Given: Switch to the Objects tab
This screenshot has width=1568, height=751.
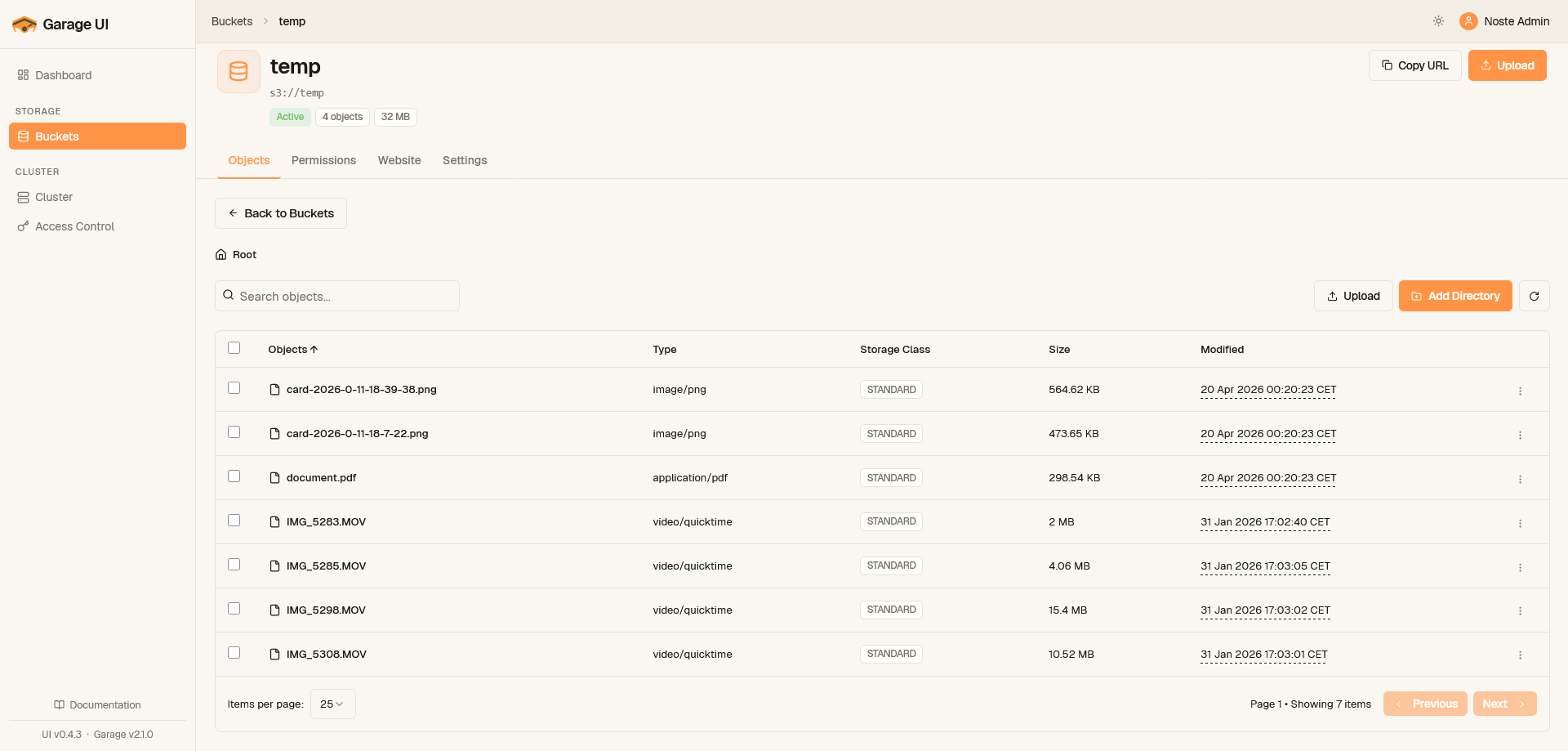Looking at the screenshot, I should pyautogui.click(x=249, y=160).
